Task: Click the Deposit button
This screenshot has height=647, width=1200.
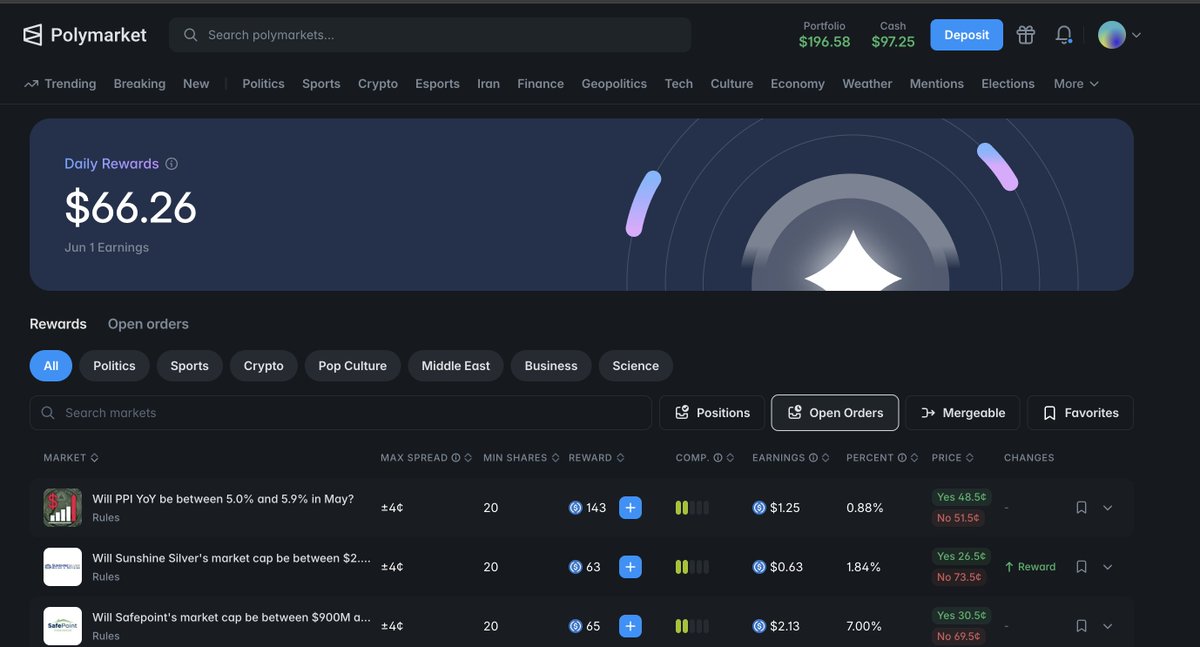Action: click(966, 35)
